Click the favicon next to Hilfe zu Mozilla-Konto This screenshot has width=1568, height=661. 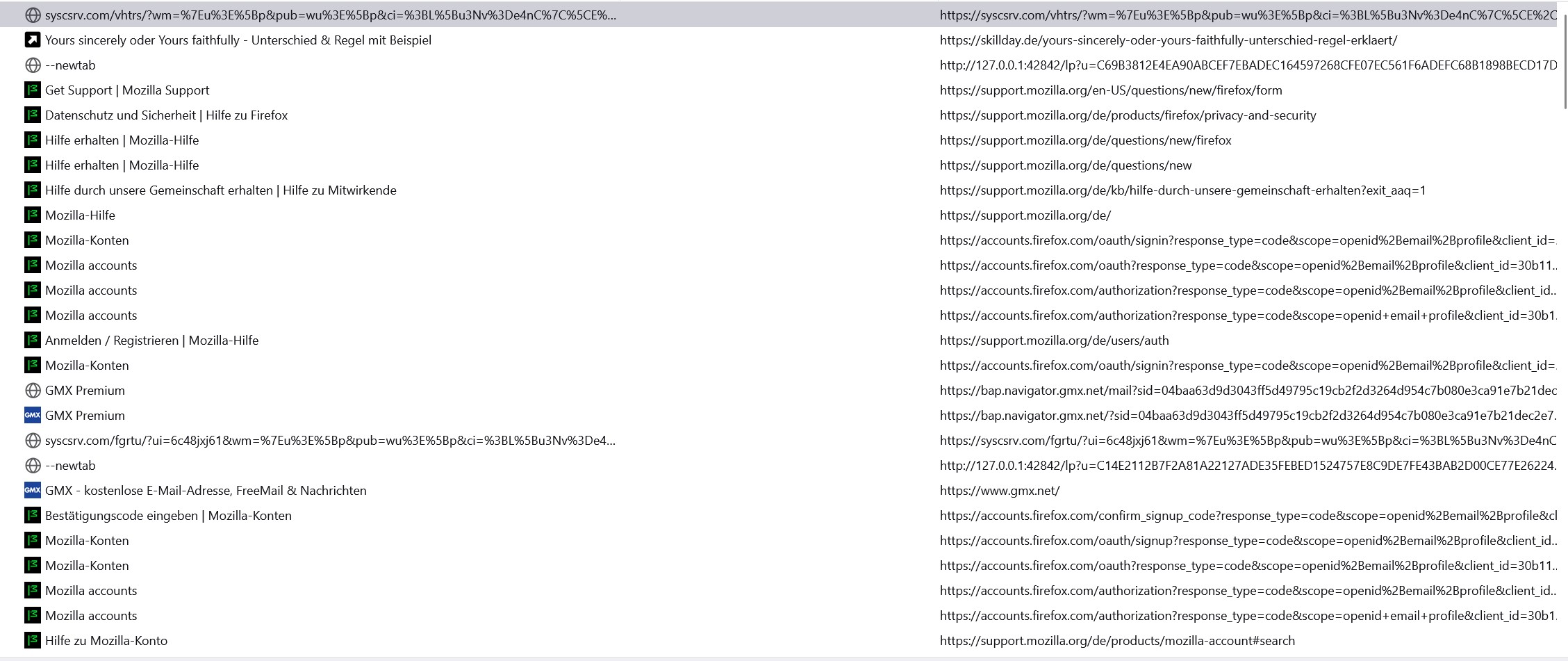(33, 641)
